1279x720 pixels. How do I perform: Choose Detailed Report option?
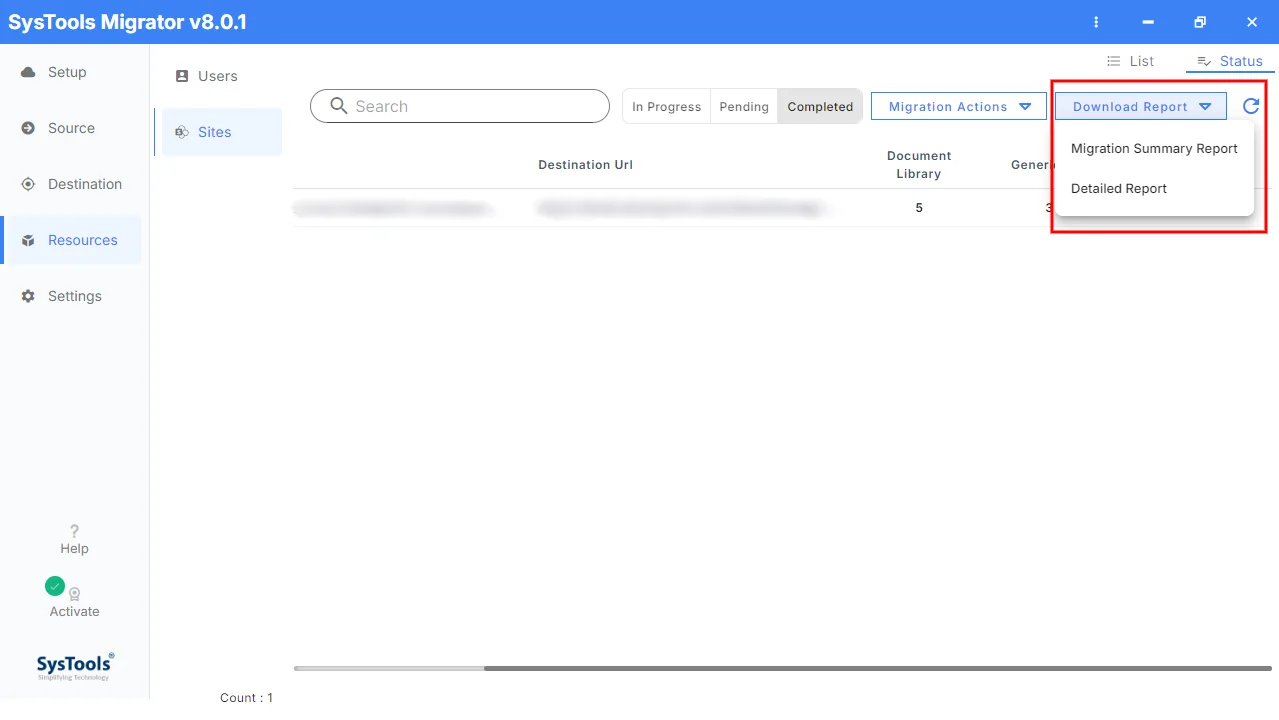[x=1154, y=189]
